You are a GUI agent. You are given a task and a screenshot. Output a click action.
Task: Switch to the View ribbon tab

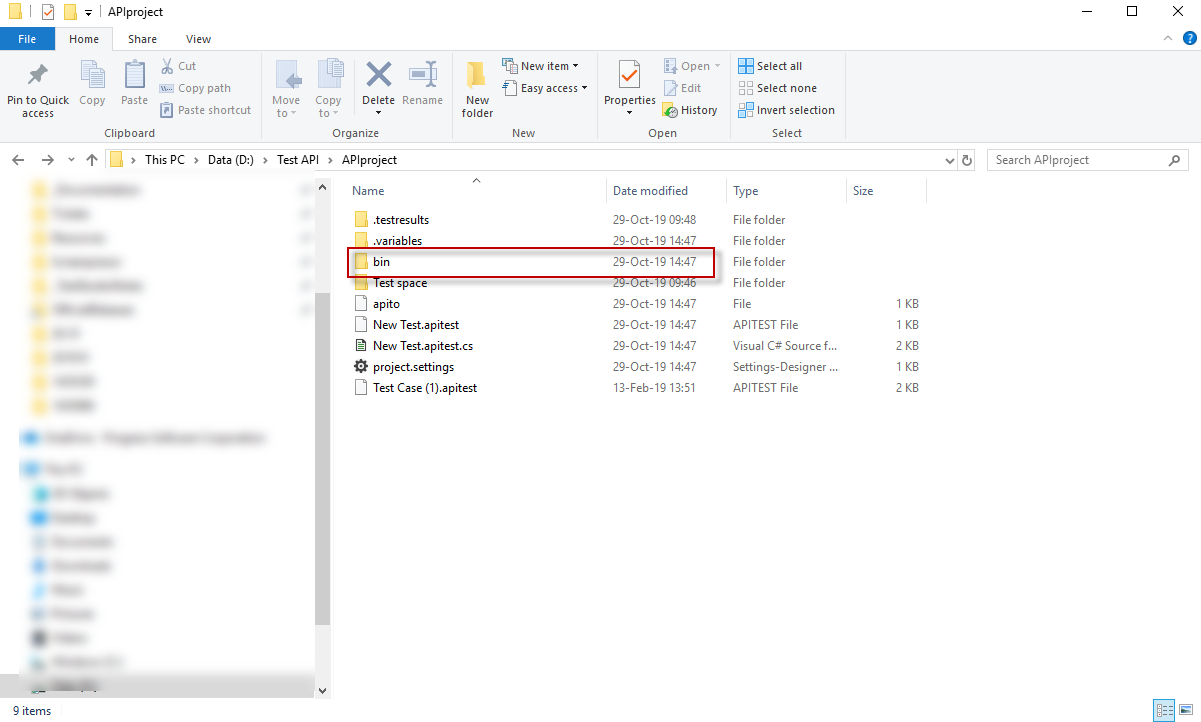click(x=198, y=39)
